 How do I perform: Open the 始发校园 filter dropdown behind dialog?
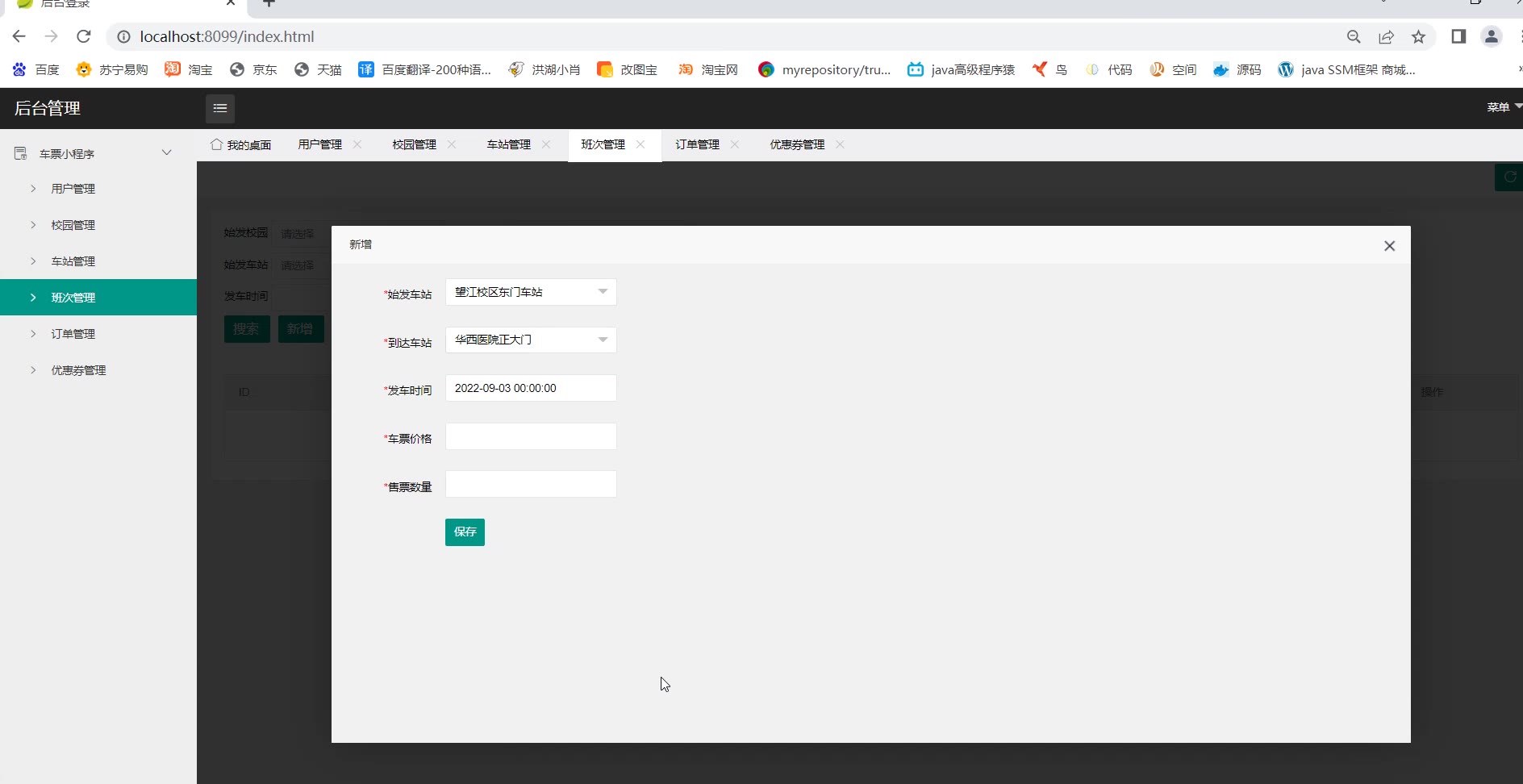coord(302,234)
